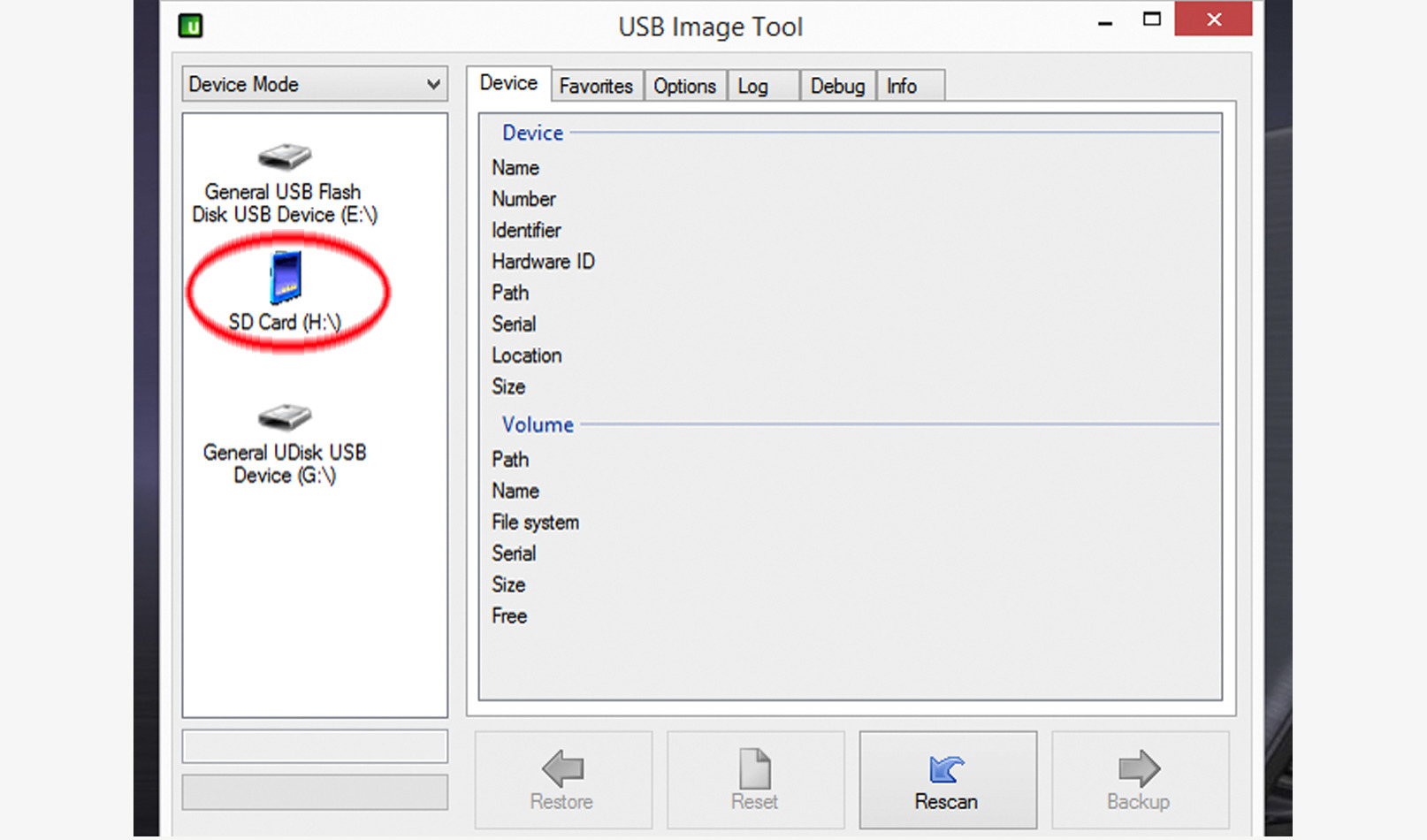Click the lower progress bar under device list
This screenshot has width=1427, height=840.
point(315,792)
